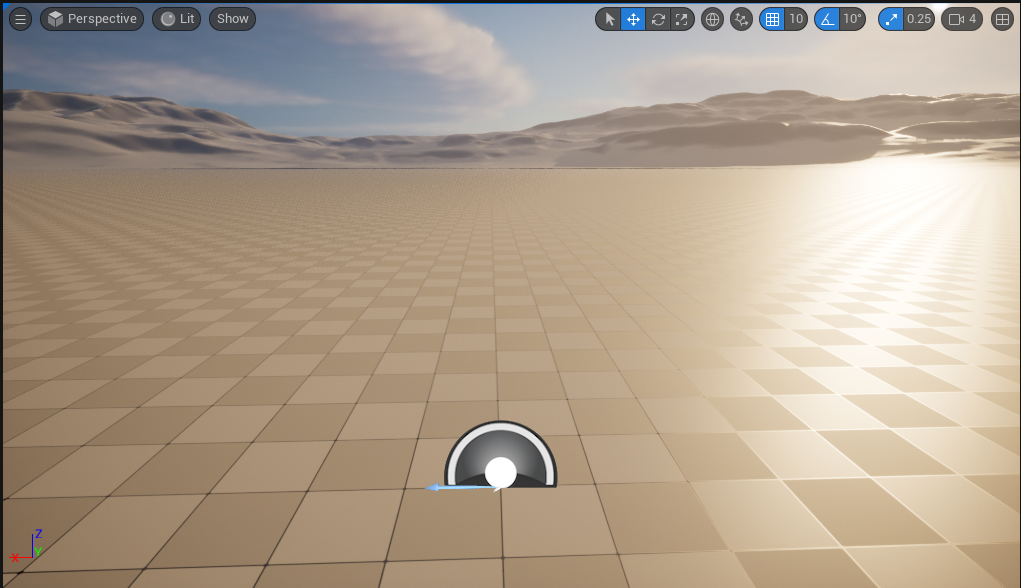This screenshot has height=588, width=1021.
Task: Click the white gizmo center sphere
Action: [500, 473]
